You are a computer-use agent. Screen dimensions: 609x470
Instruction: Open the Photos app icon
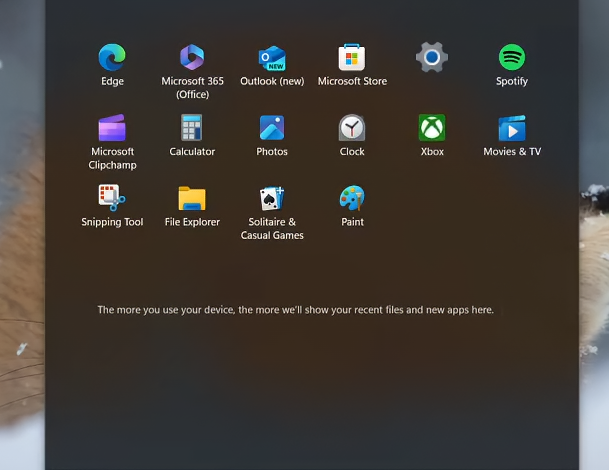(272, 127)
